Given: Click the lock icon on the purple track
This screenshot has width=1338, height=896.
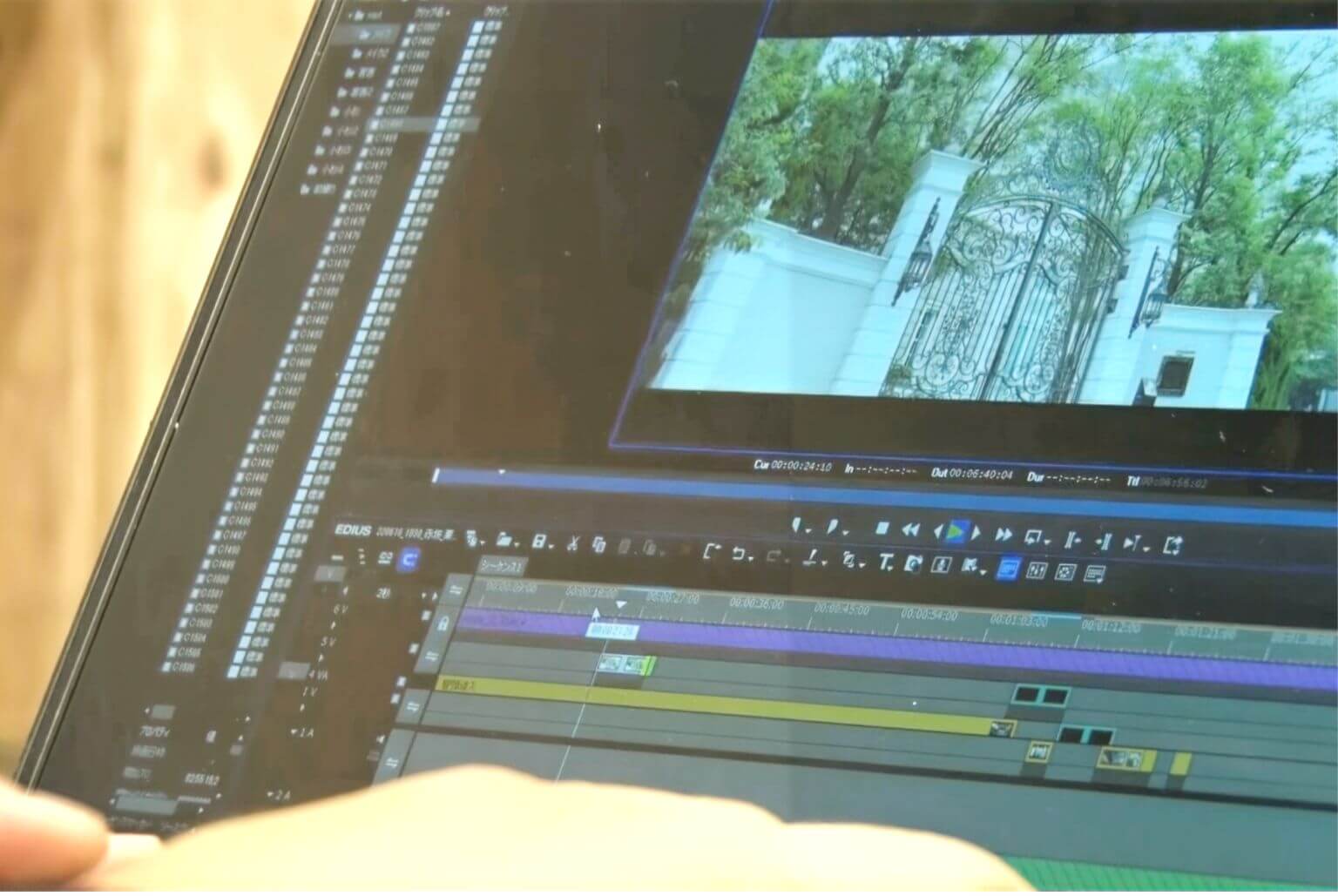Looking at the screenshot, I should tap(443, 623).
